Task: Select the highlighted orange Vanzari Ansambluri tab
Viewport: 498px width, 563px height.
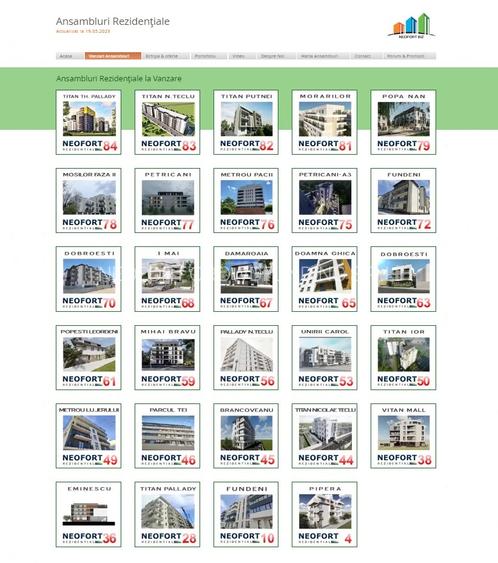Action: point(113,56)
